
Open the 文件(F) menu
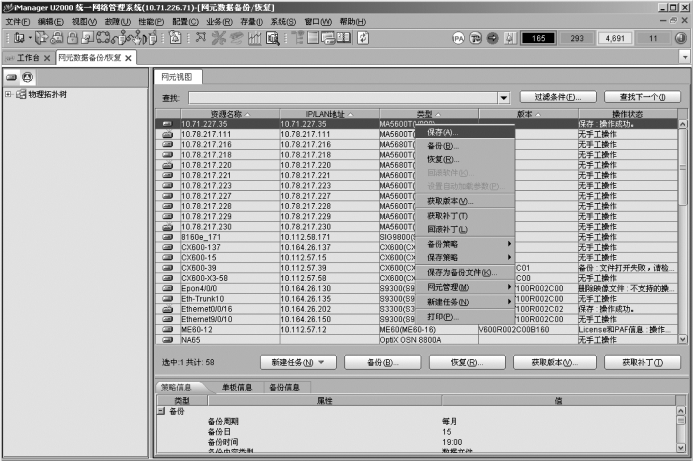pyautogui.click(x=18, y=22)
